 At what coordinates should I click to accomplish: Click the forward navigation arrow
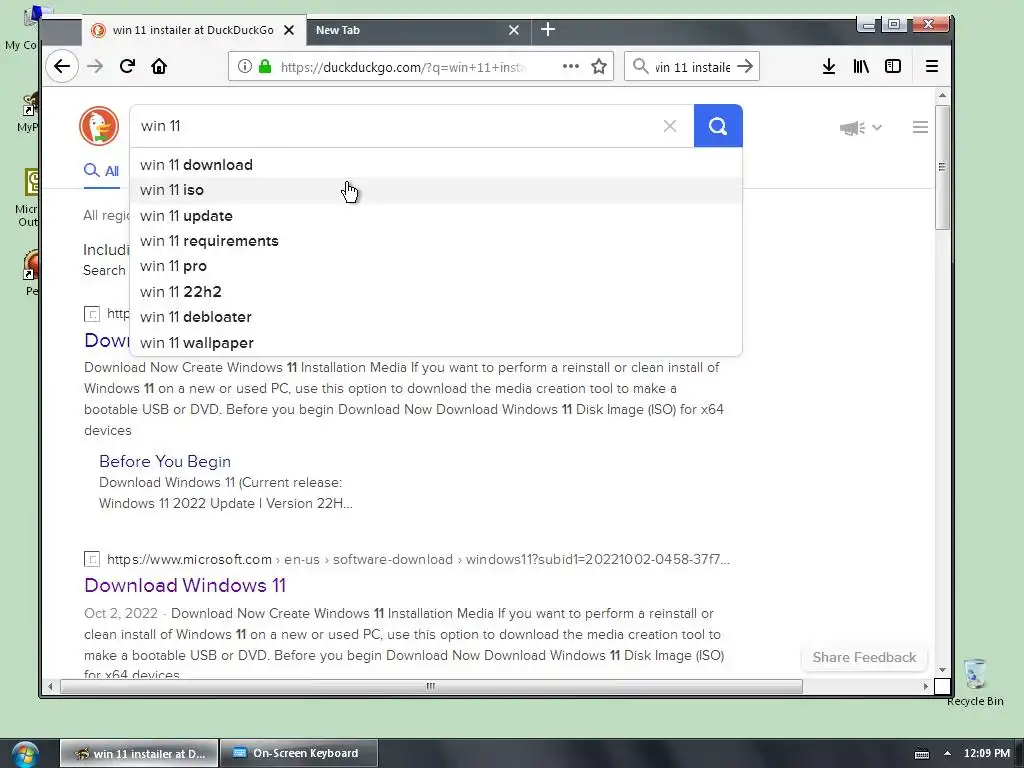[x=95, y=66]
